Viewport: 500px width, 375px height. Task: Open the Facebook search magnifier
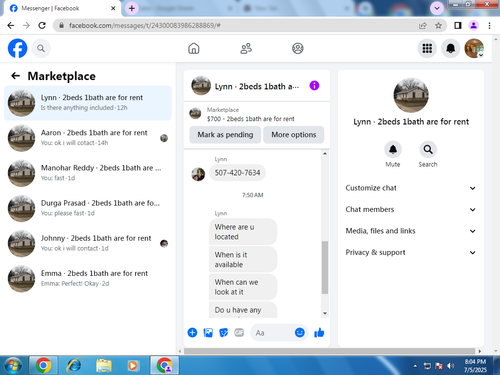41,49
